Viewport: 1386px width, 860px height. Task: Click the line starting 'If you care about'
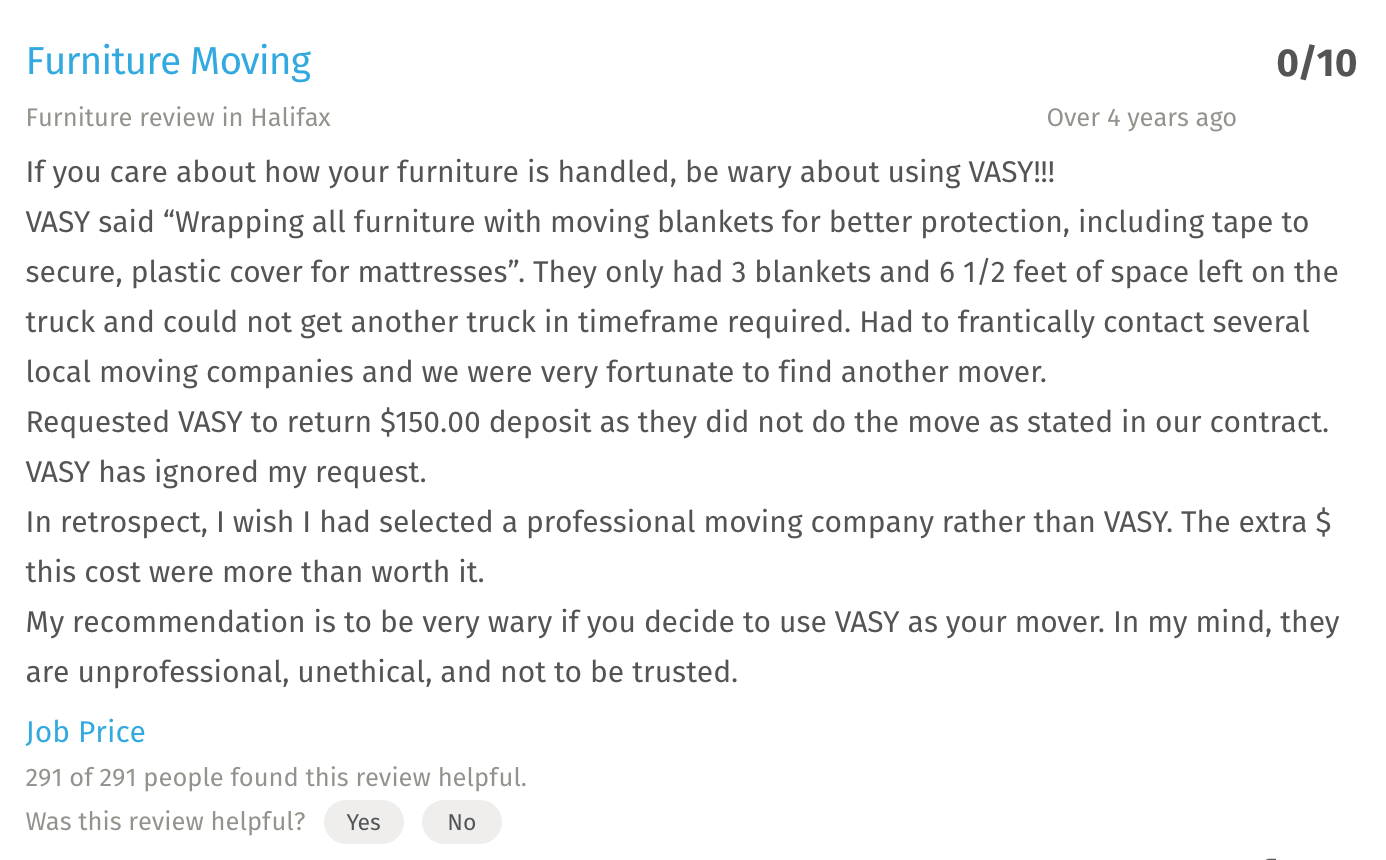click(540, 172)
